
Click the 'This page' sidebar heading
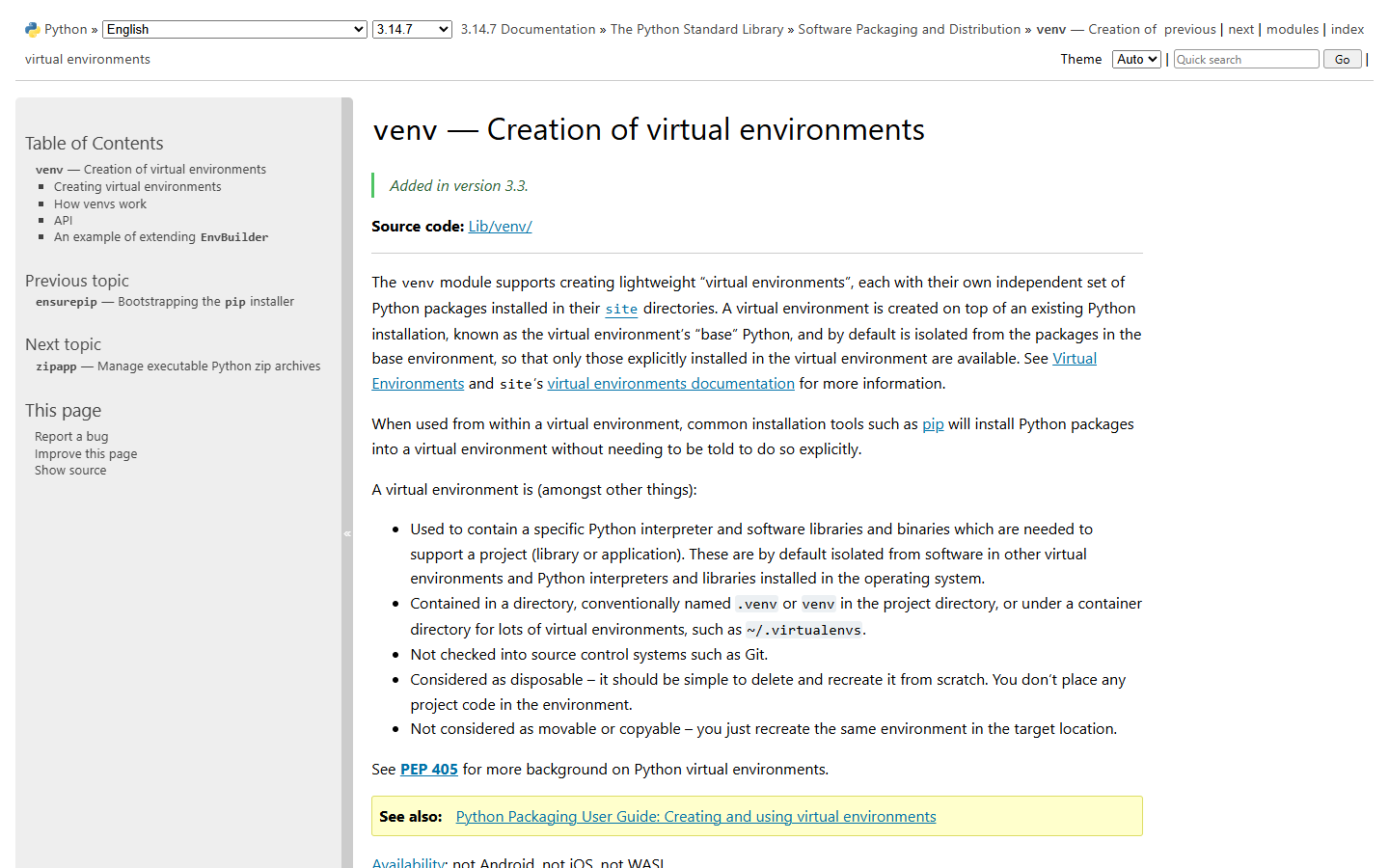click(63, 411)
